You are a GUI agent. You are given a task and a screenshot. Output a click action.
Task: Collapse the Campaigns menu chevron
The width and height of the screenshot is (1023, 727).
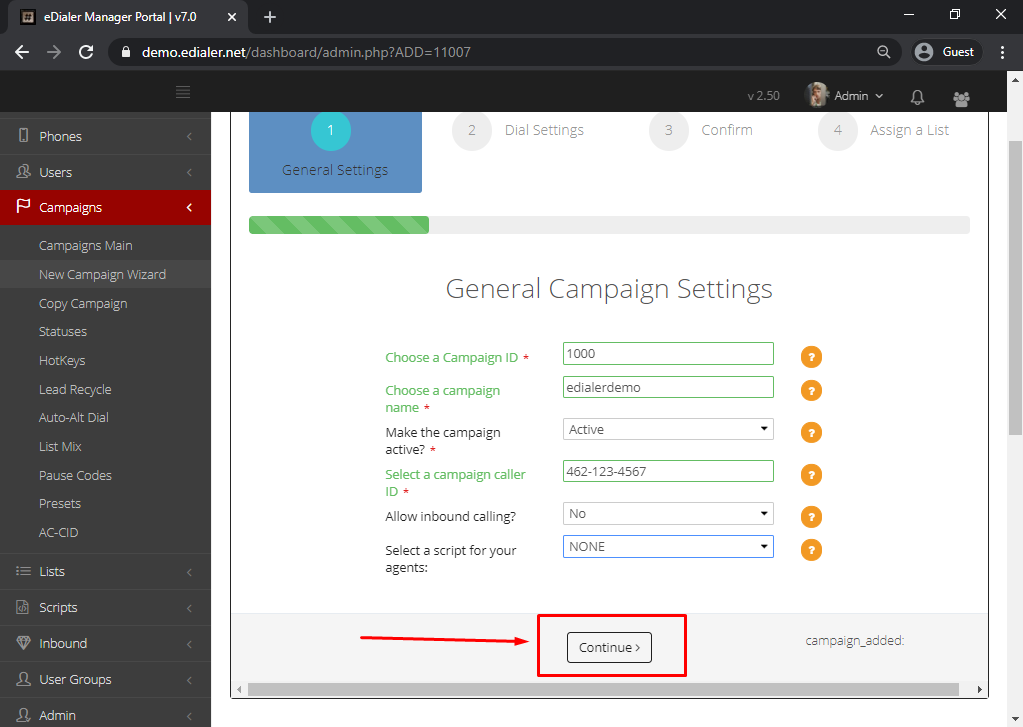pos(189,208)
